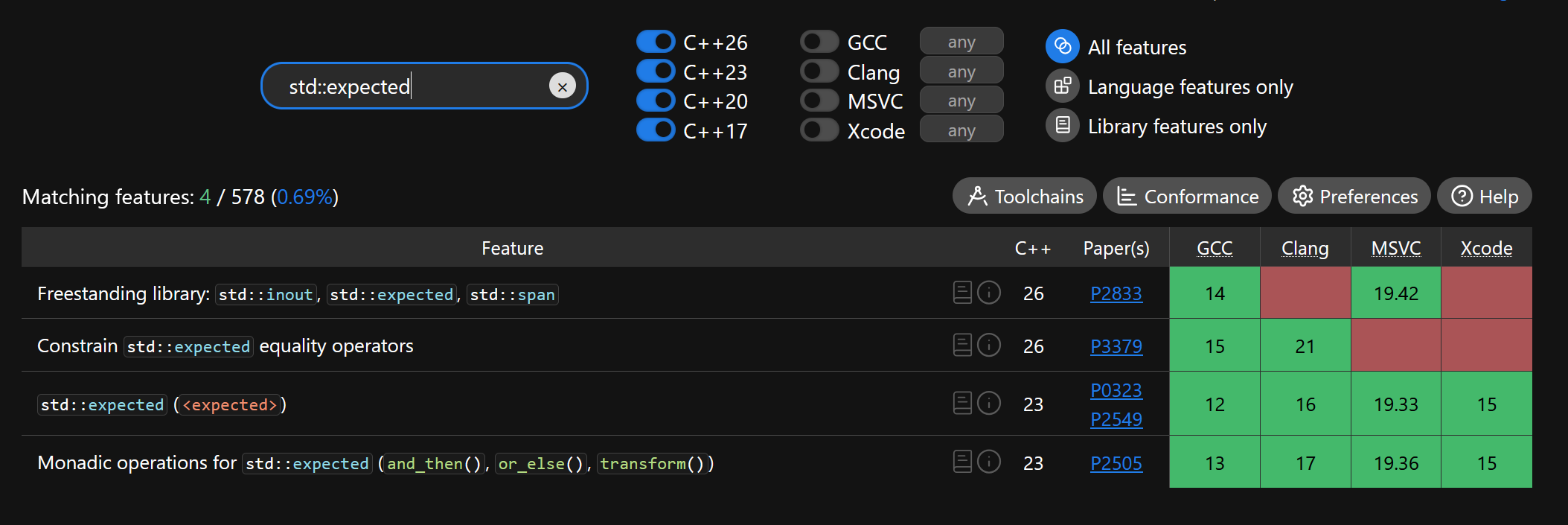Open paper P2833 link
This screenshot has height=525, width=1568.
pyautogui.click(x=1116, y=293)
